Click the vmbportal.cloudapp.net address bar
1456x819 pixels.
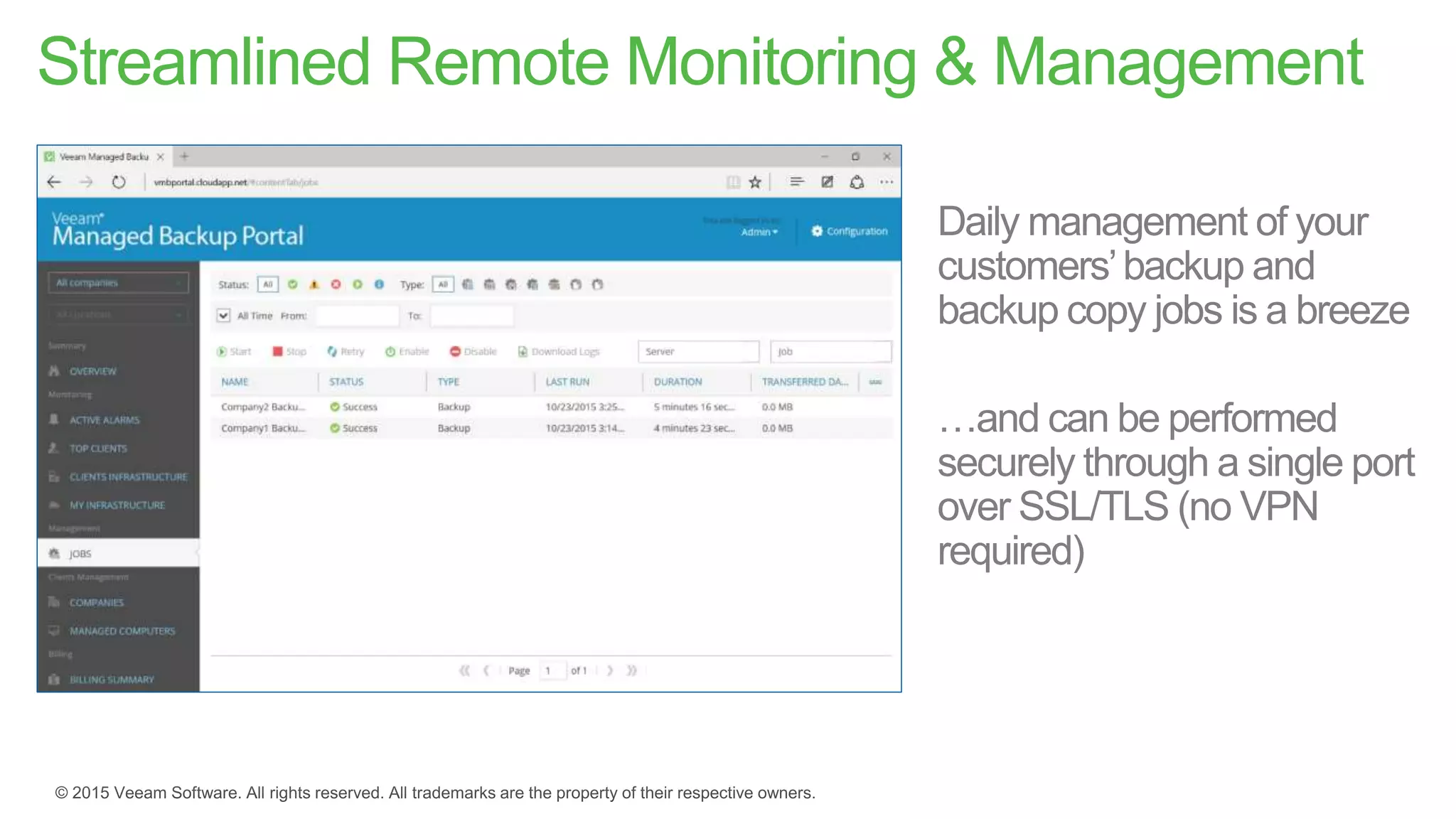[x=236, y=182]
